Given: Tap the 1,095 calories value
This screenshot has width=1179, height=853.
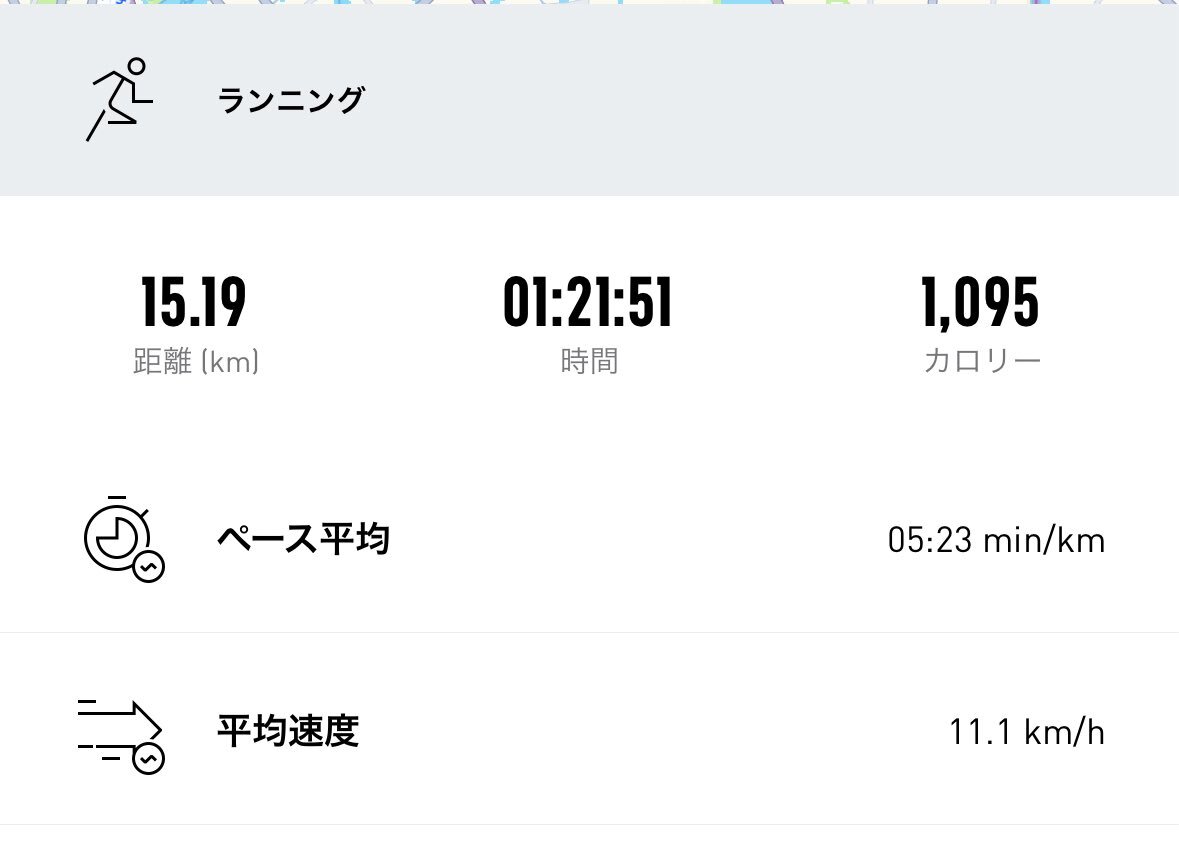Looking at the screenshot, I should [980, 302].
